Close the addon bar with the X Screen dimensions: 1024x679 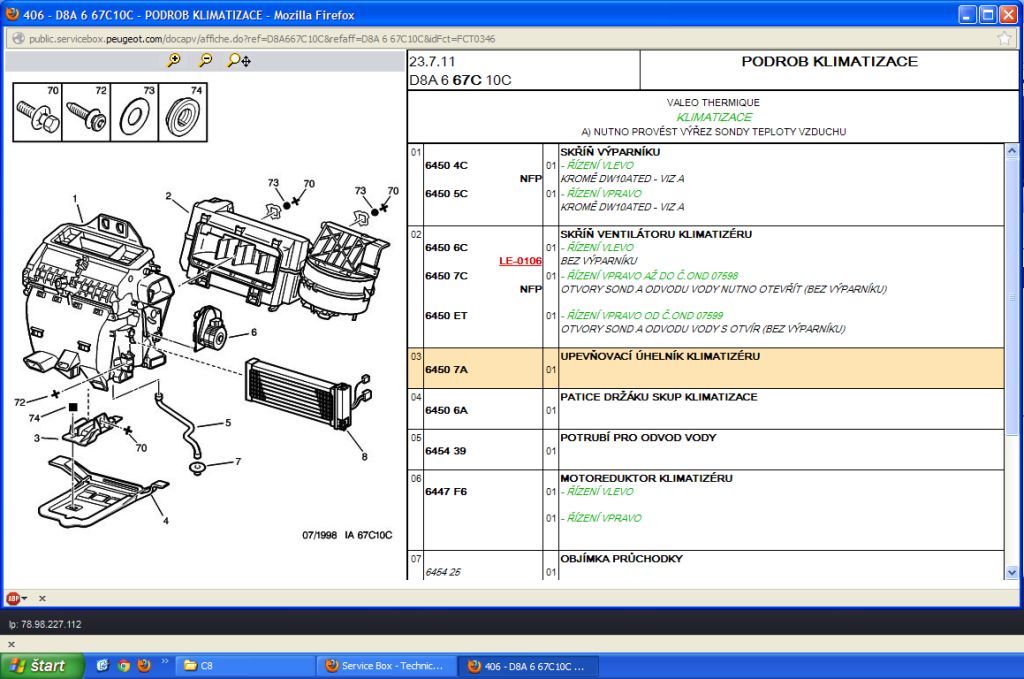coord(42,598)
